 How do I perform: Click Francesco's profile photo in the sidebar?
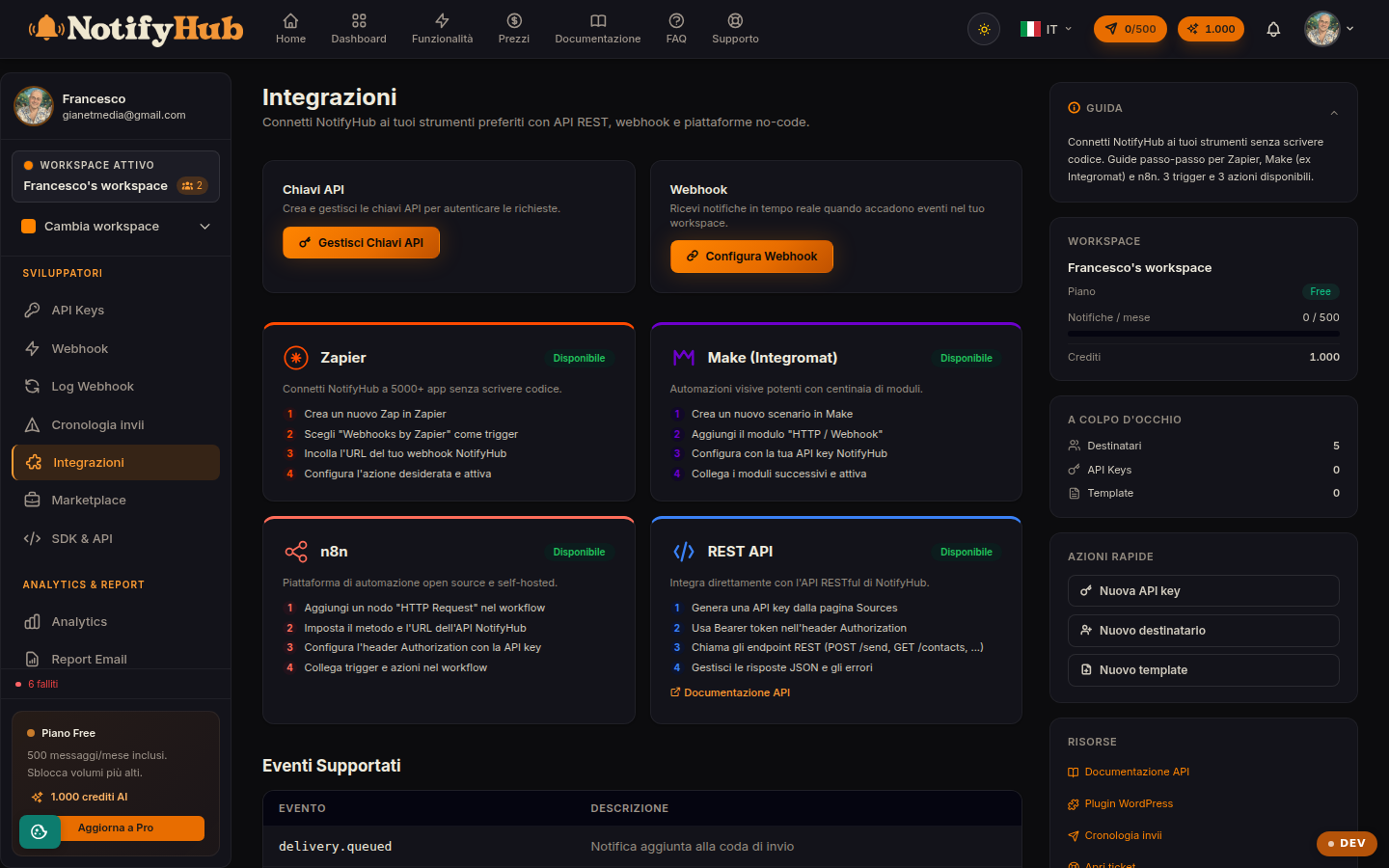point(34,106)
